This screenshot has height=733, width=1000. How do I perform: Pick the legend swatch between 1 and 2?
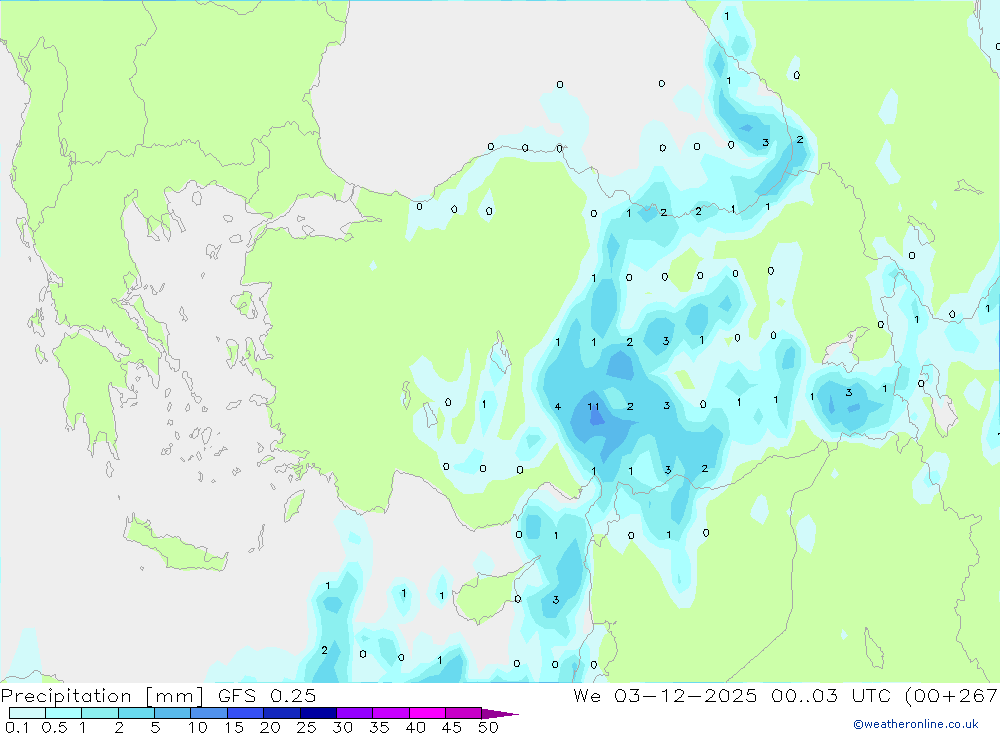[x=100, y=713]
